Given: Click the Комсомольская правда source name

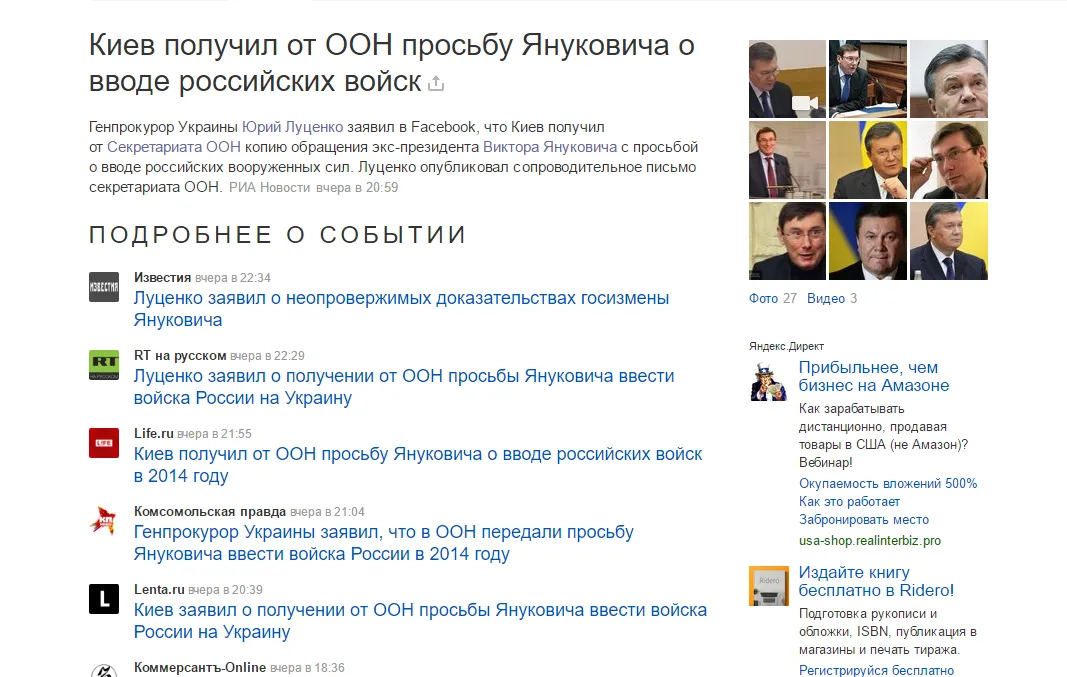Looking at the screenshot, I should click(x=210, y=512).
